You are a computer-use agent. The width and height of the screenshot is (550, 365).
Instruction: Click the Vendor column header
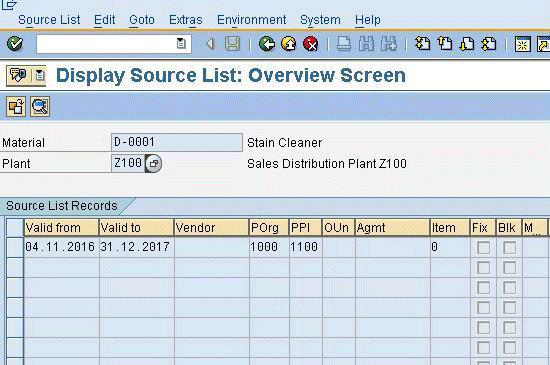[x=212, y=228]
